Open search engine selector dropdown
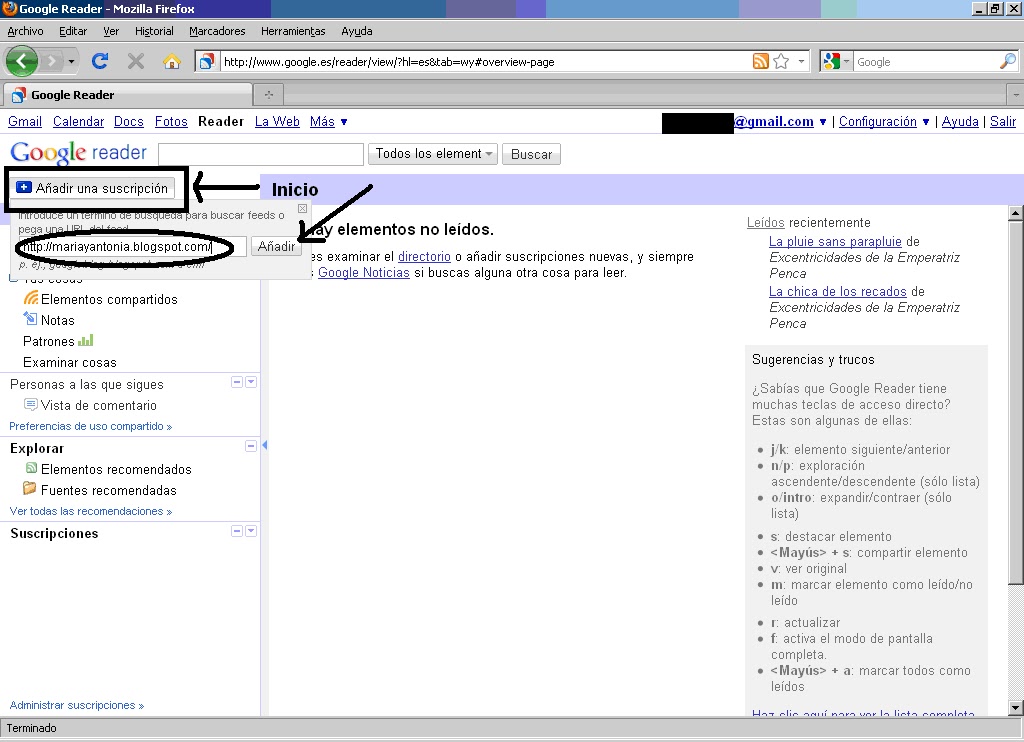1024x742 pixels. coord(846,61)
